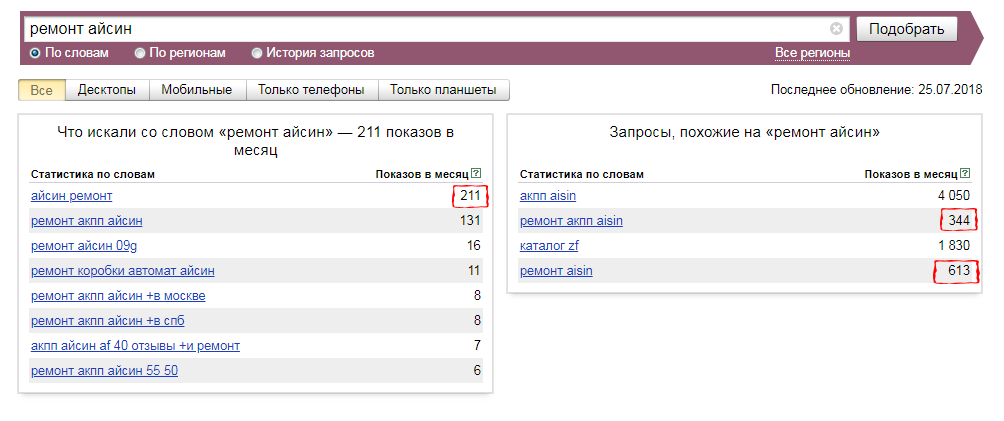Viewport: 1004px width, 421px height.
Task: Switch to the 'Только телефоны' tab
Action: coord(311,90)
